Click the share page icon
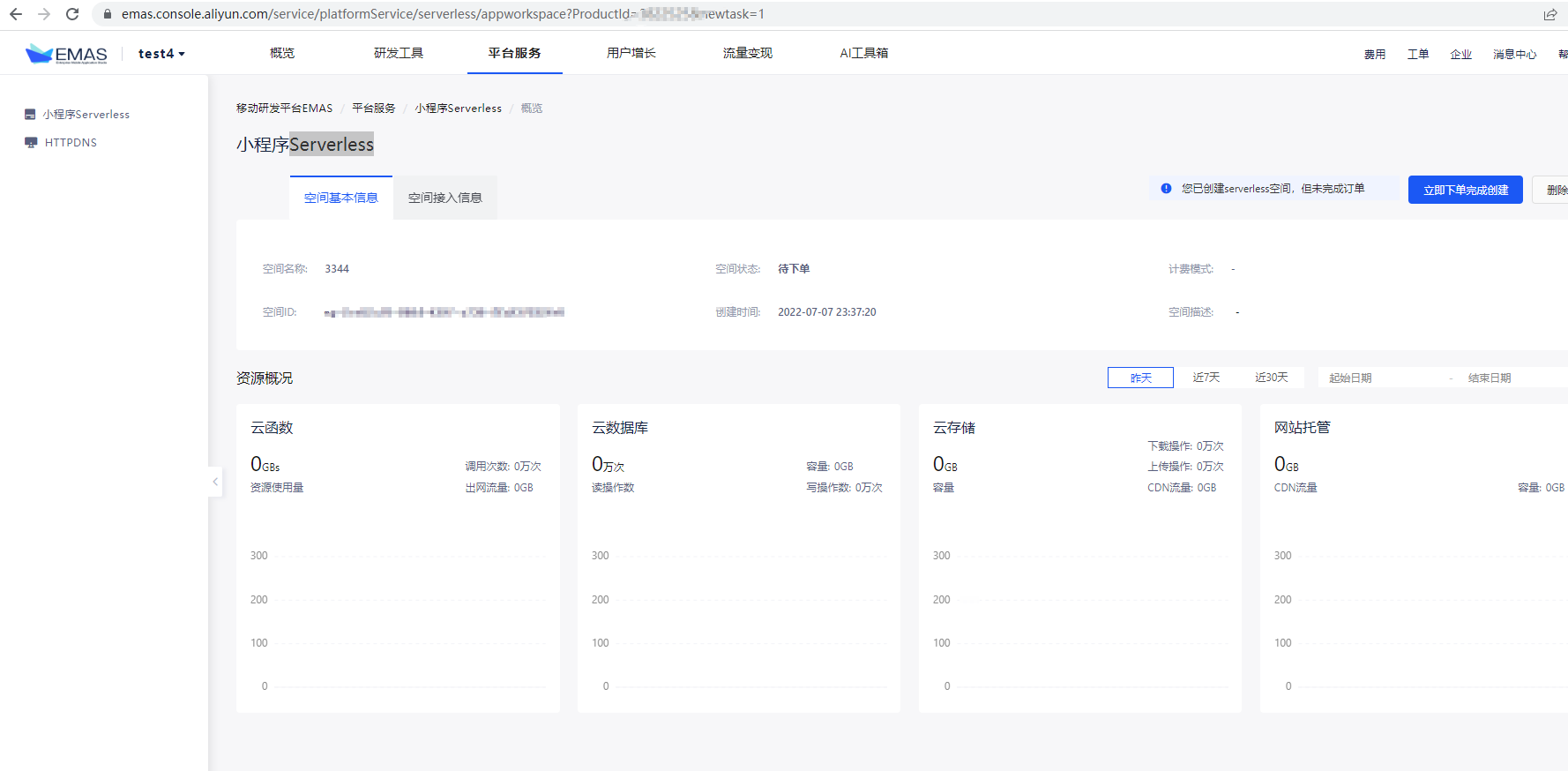This screenshot has height=771, width=1568. click(x=1549, y=14)
